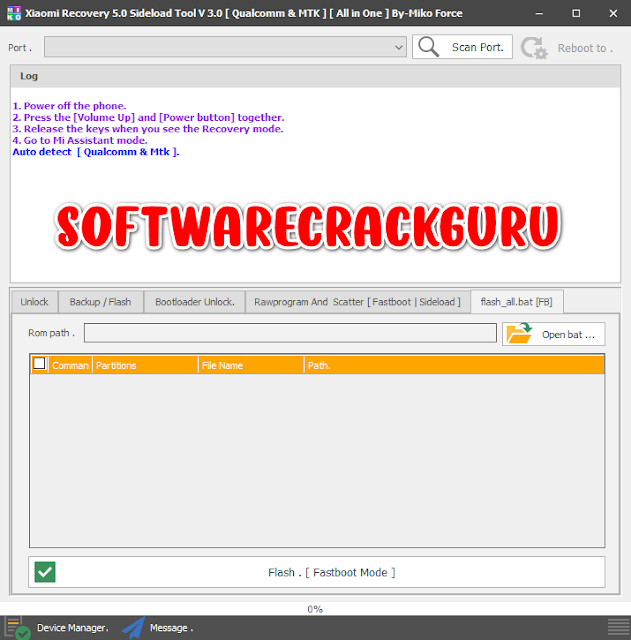Select the flash_all.bat [FB] tab

click(x=517, y=302)
